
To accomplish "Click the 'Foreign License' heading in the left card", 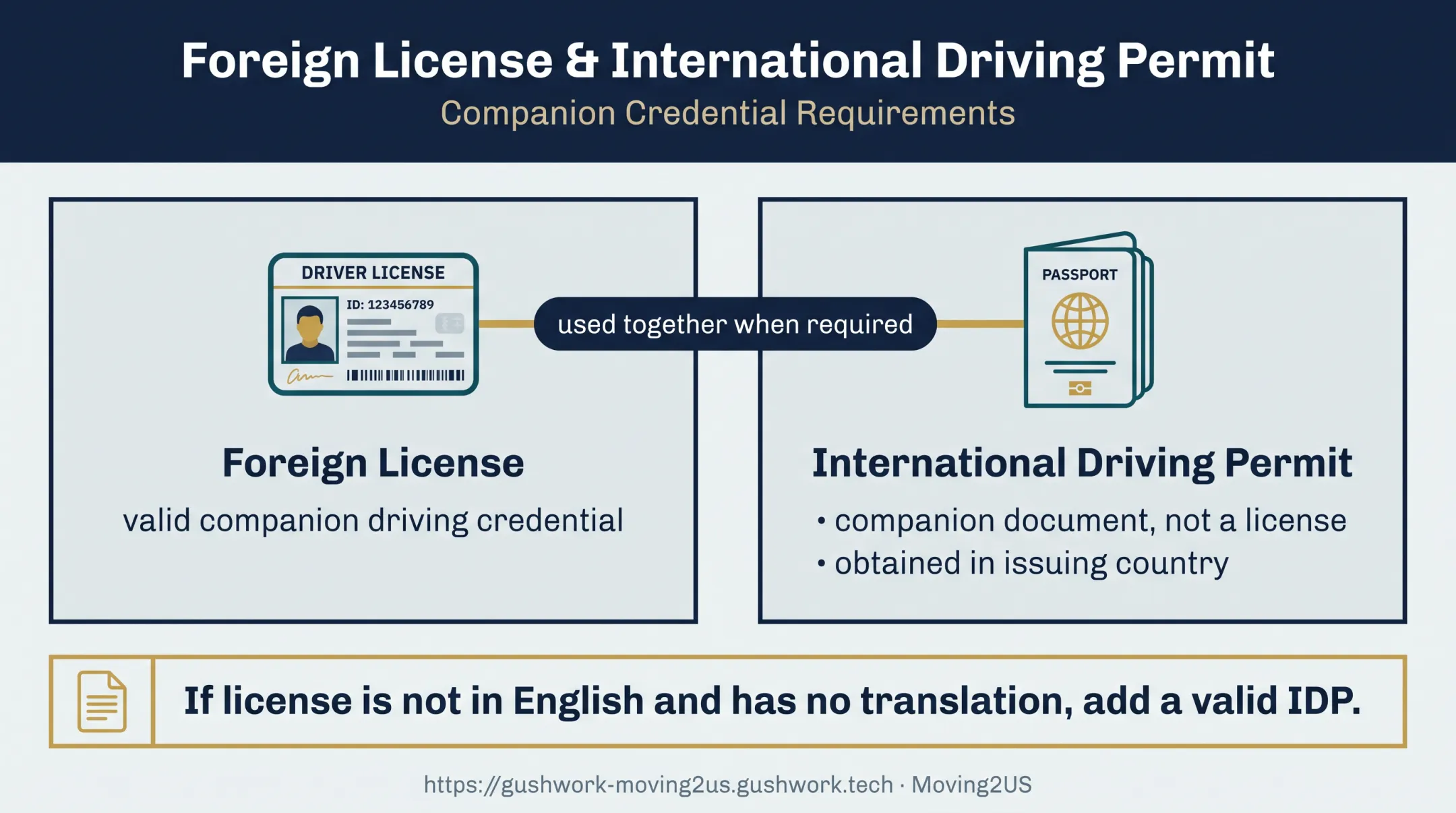I will pyautogui.click(x=373, y=463).
